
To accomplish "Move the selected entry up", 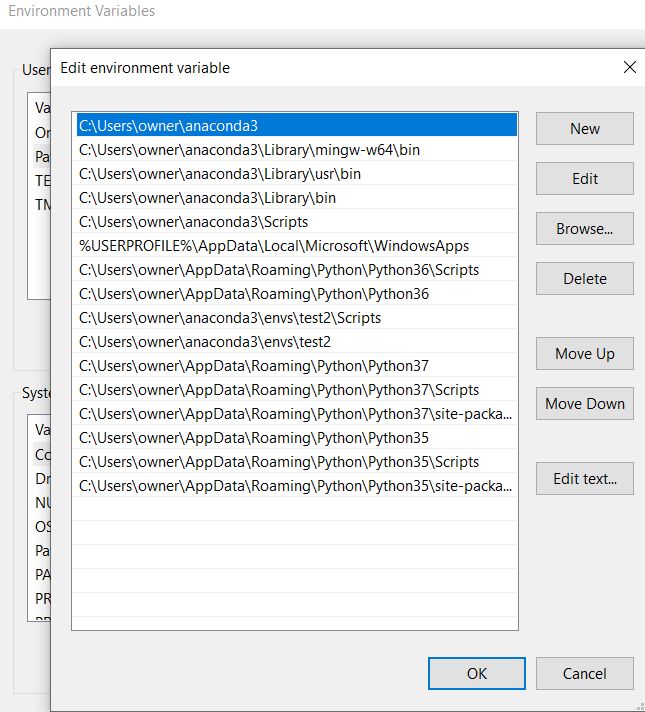I will click(x=585, y=353).
